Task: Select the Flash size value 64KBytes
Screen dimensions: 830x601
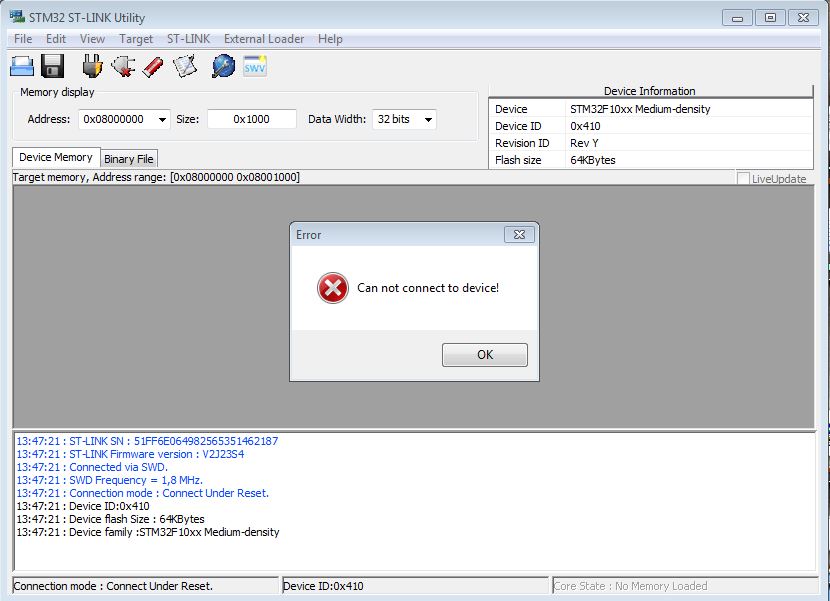Action: [x=592, y=160]
